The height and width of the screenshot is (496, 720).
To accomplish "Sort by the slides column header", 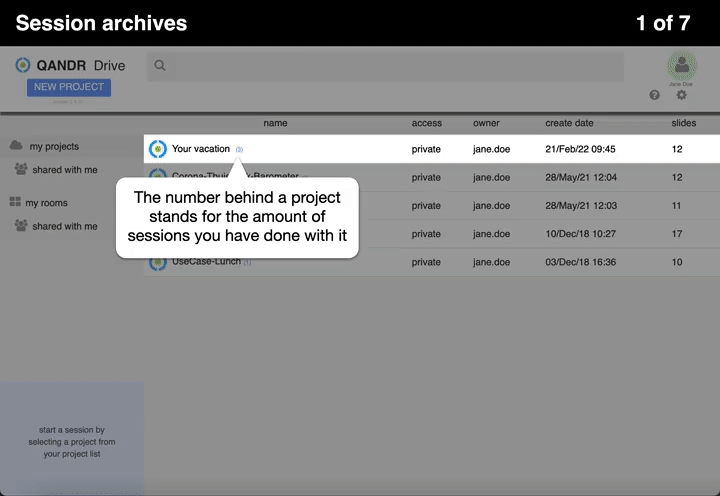I will [684, 123].
